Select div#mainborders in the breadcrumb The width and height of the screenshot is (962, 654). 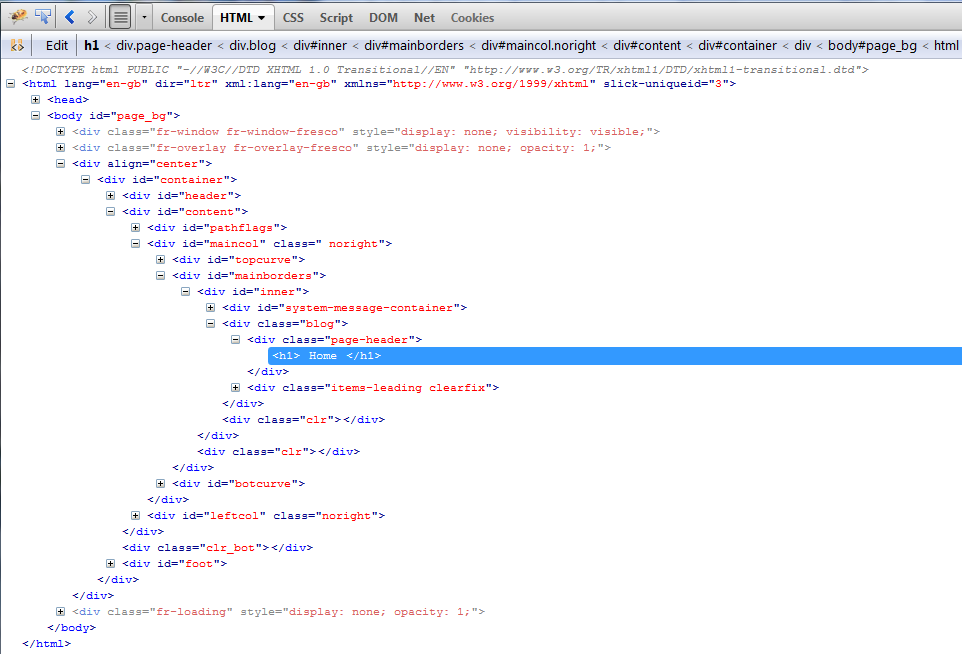click(414, 45)
